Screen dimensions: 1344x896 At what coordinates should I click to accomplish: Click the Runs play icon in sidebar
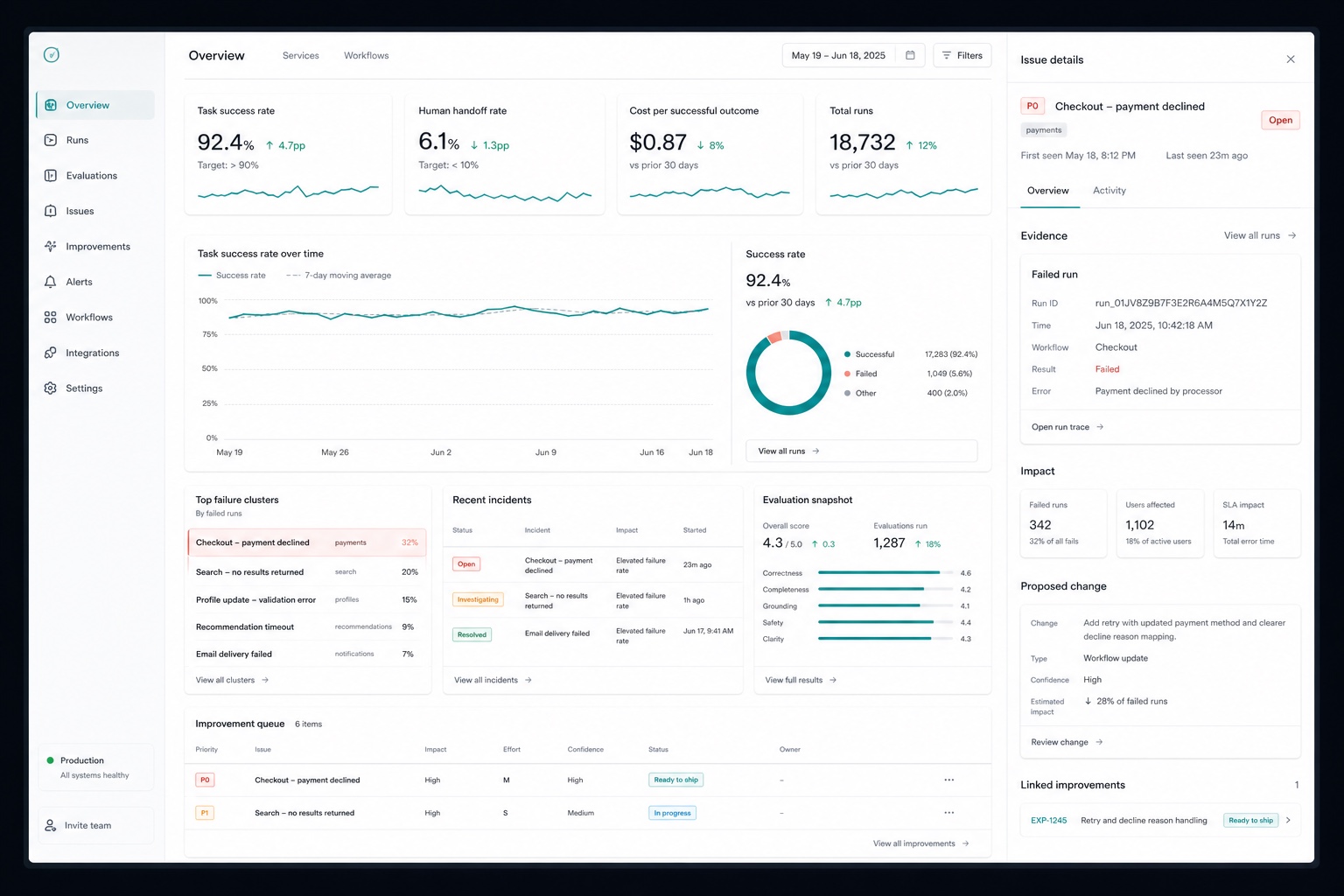(51, 140)
